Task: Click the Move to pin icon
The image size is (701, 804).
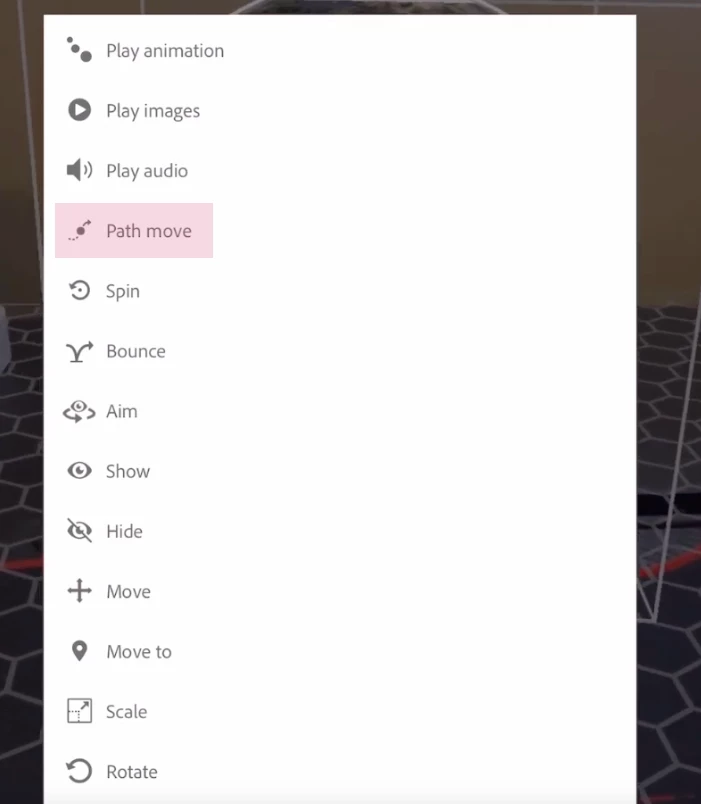Action: tap(79, 651)
